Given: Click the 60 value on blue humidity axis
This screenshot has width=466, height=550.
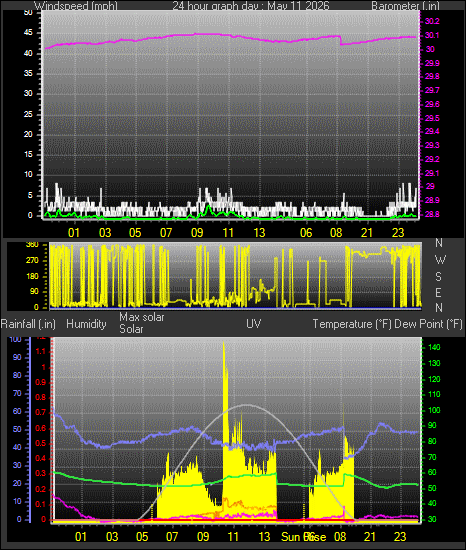Looking at the screenshot, I should (17, 411).
